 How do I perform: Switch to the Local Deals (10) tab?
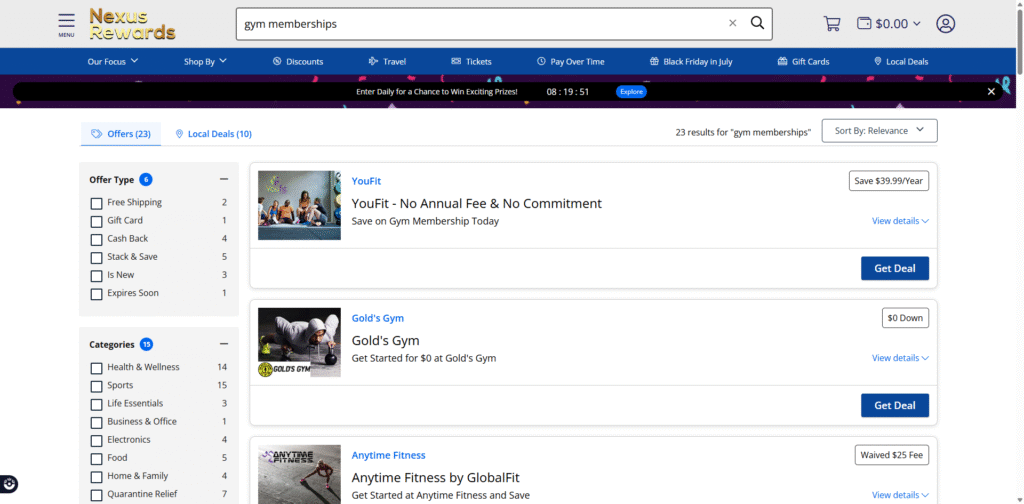click(x=214, y=134)
